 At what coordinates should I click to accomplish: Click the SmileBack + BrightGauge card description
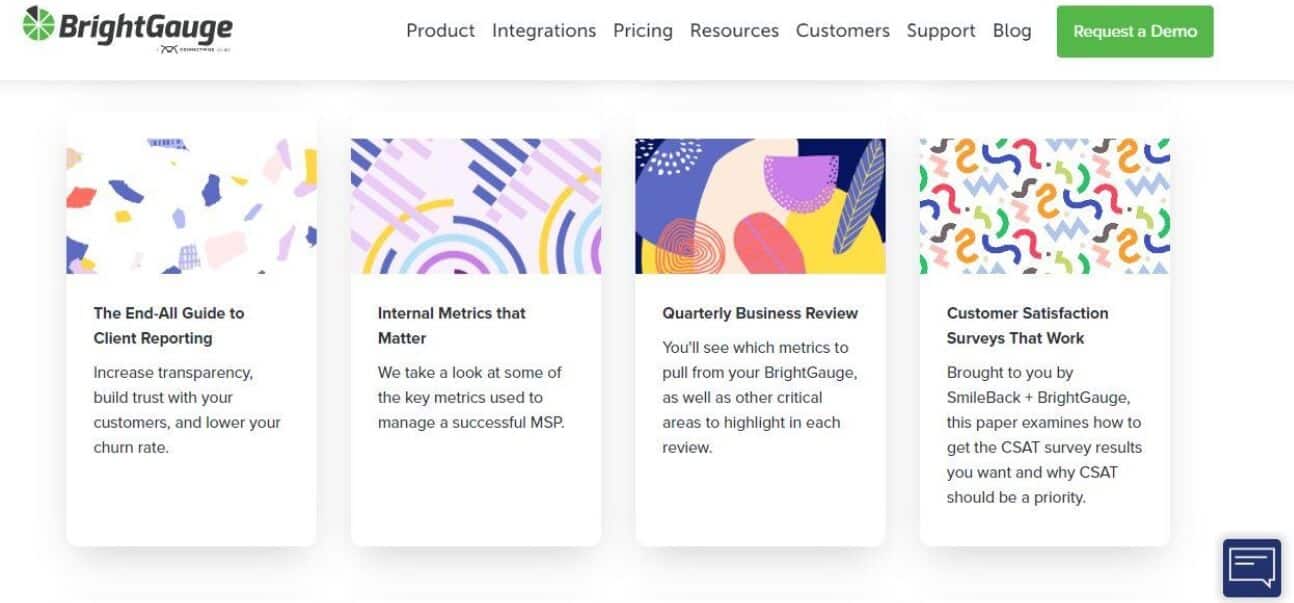coord(1043,435)
